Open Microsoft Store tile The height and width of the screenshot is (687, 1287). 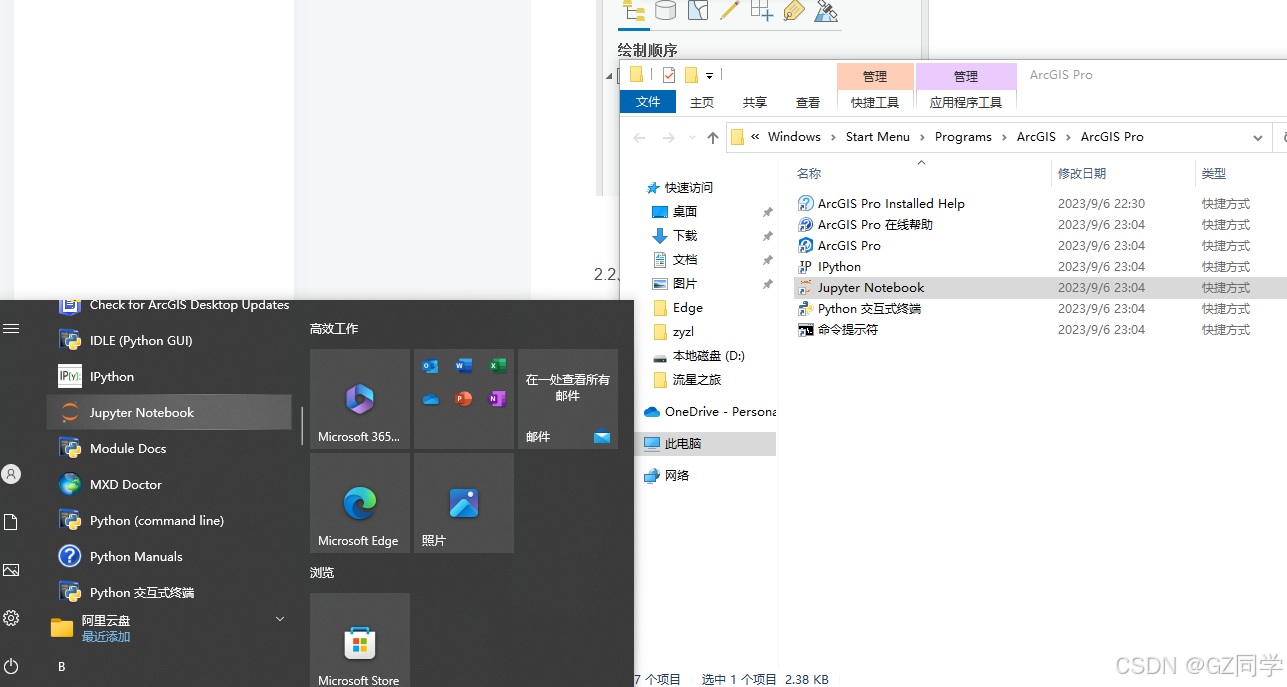(x=360, y=640)
